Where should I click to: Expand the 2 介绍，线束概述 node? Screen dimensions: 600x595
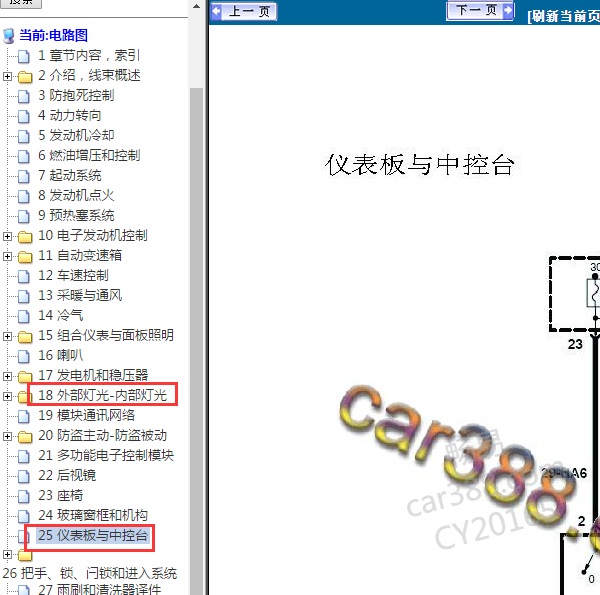7,77
